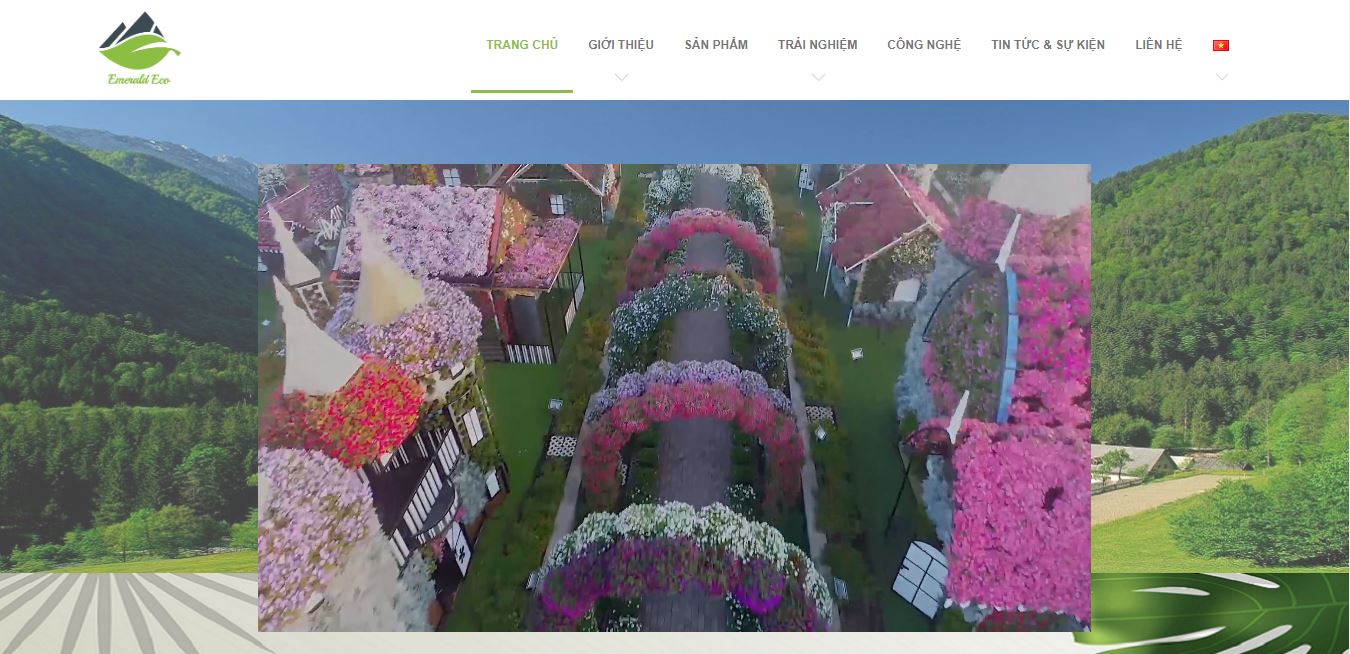Click the flower garden video in the center
This screenshot has width=1350, height=654.
click(674, 398)
